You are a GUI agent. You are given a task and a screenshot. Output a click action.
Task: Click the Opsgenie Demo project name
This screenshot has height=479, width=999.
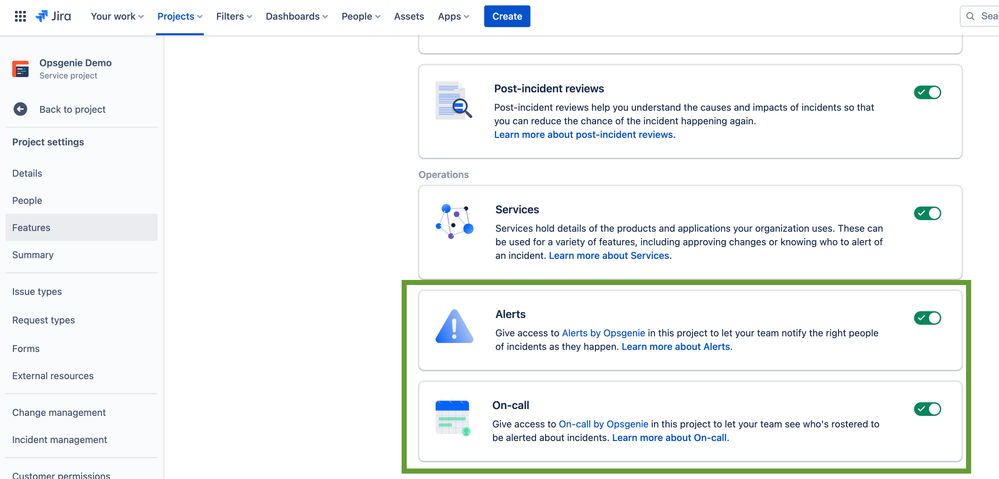75,63
